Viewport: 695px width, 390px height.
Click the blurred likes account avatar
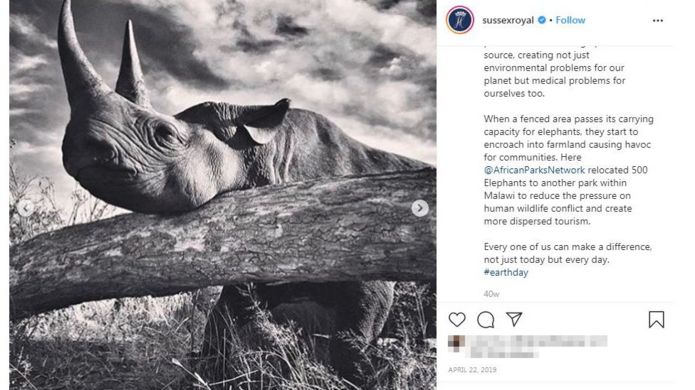(x=456, y=343)
